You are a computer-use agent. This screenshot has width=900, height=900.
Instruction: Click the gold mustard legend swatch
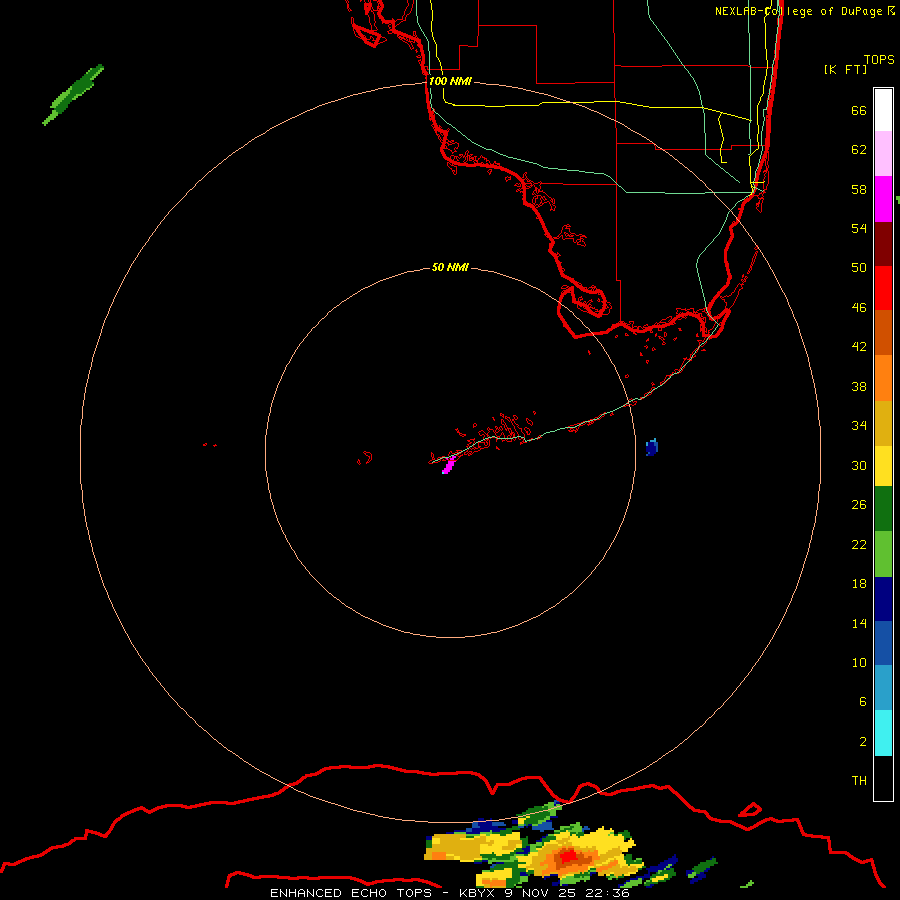(883, 422)
